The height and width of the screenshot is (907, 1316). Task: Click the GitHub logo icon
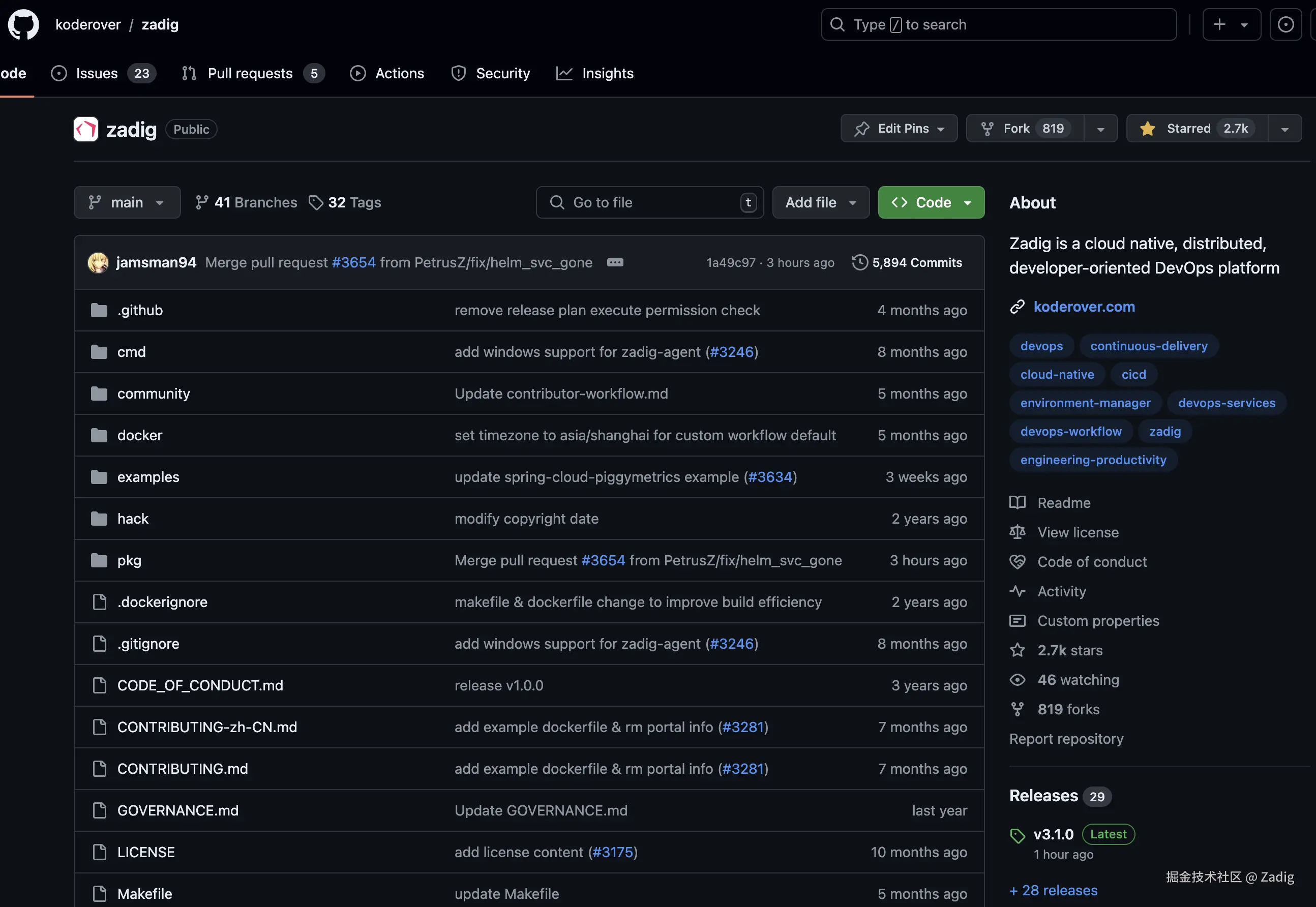pyautogui.click(x=23, y=24)
